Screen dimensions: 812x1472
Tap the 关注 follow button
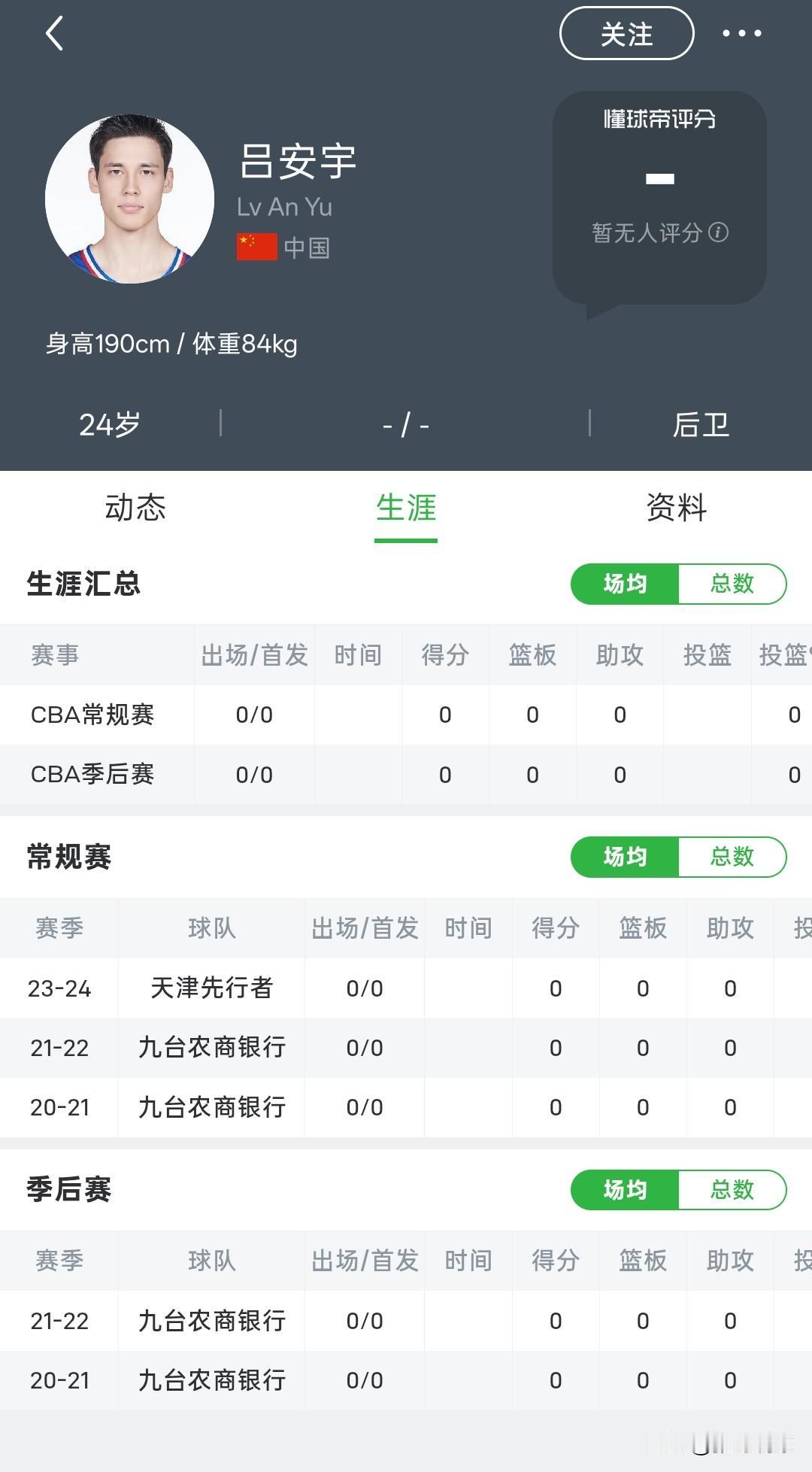[626, 34]
